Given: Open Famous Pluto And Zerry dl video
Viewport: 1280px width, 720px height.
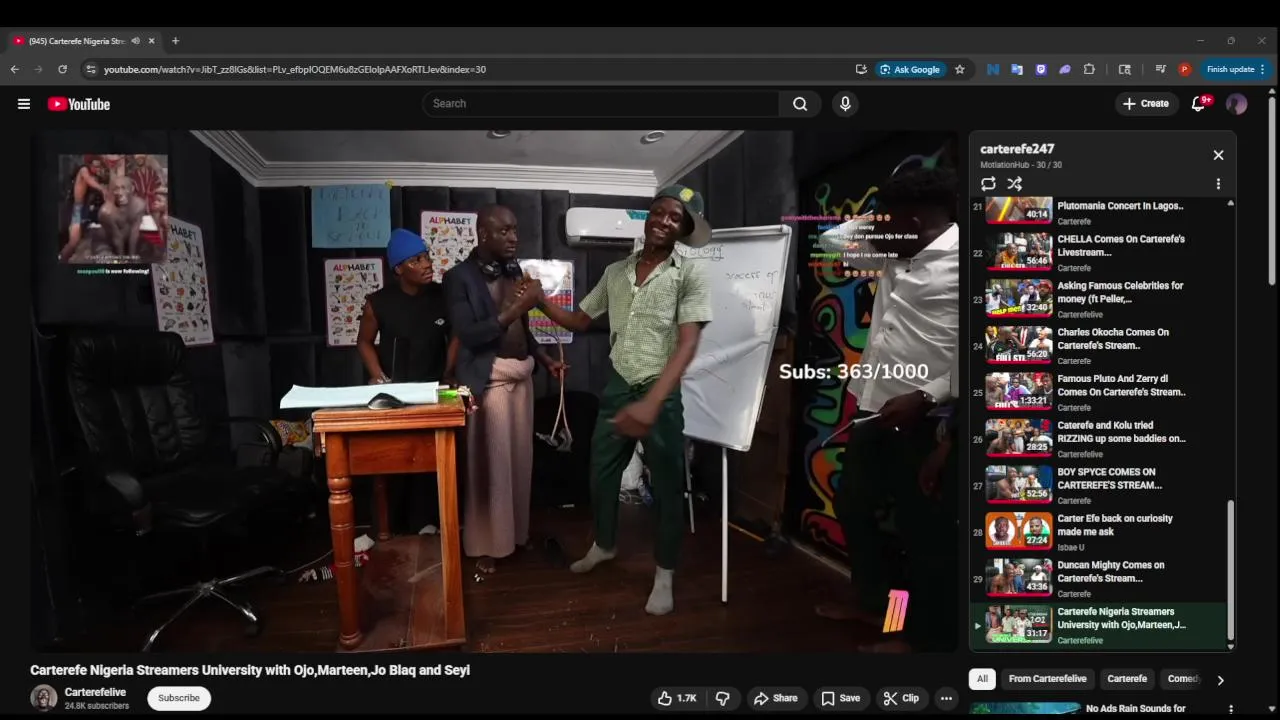Looking at the screenshot, I should point(1100,393).
